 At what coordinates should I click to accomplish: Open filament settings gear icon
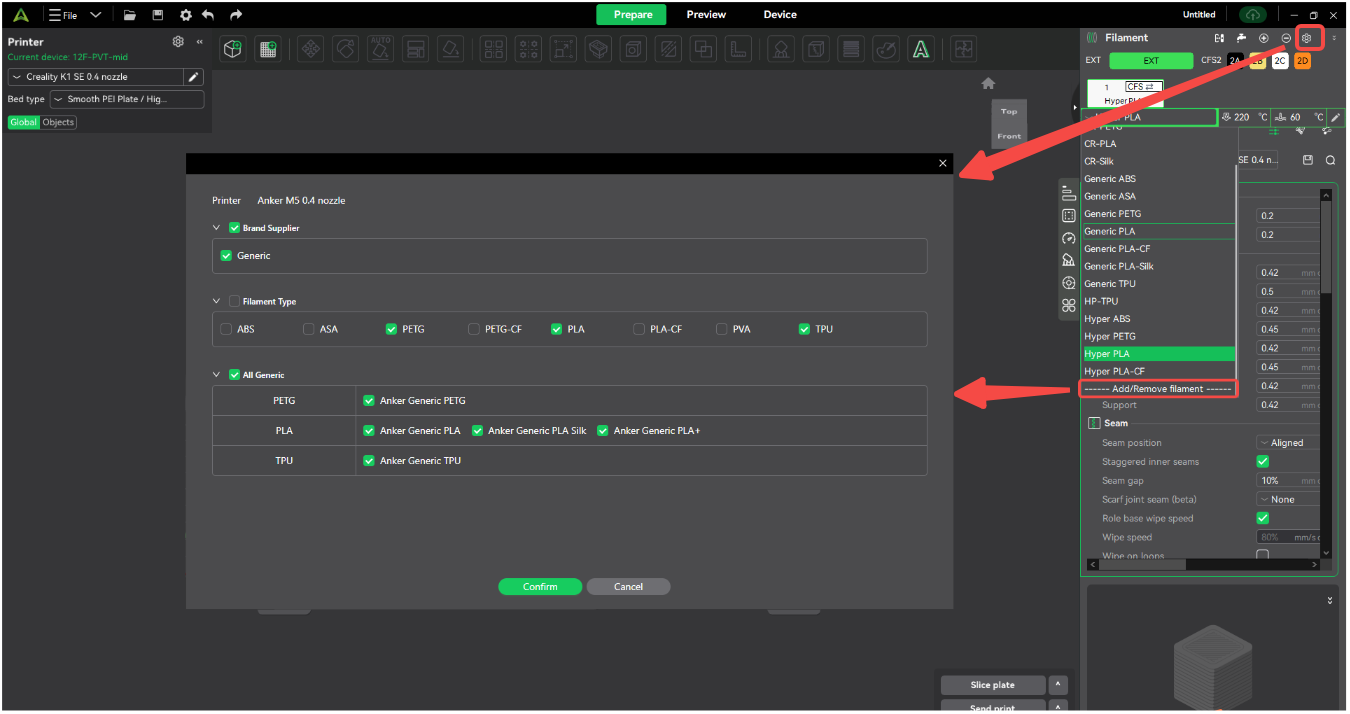pos(1306,38)
